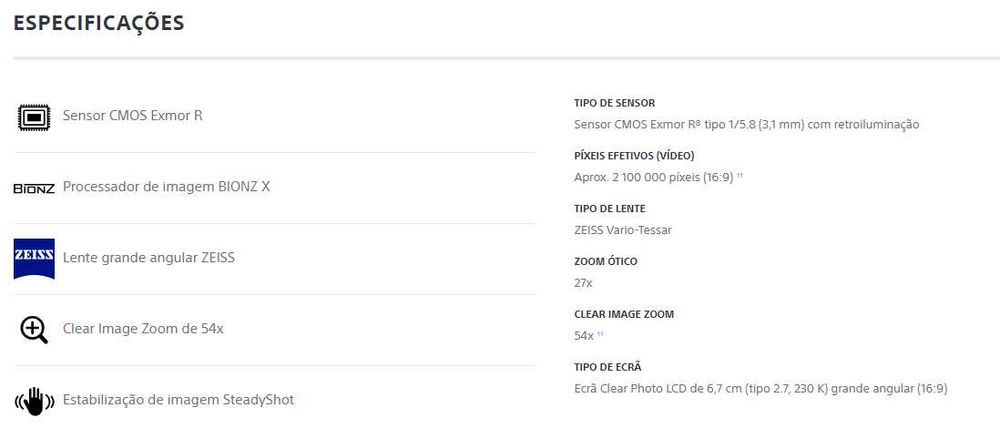The width and height of the screenshot is (1000, 428).
Task: Click the 27x optical zoom value
Action: click(583, 283)
